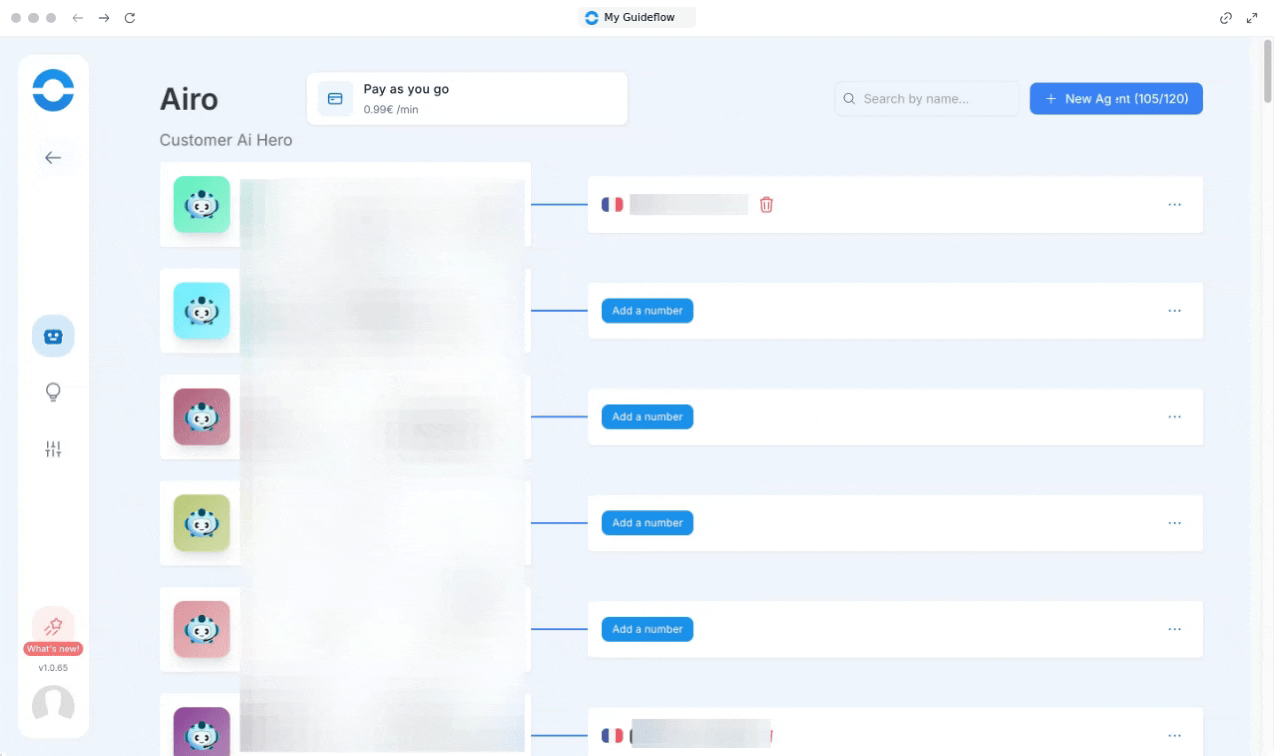Delete the first agent's phone number
Image resolution: width=1274 pixels, height=756 pixels.
(x=766, y=205)
